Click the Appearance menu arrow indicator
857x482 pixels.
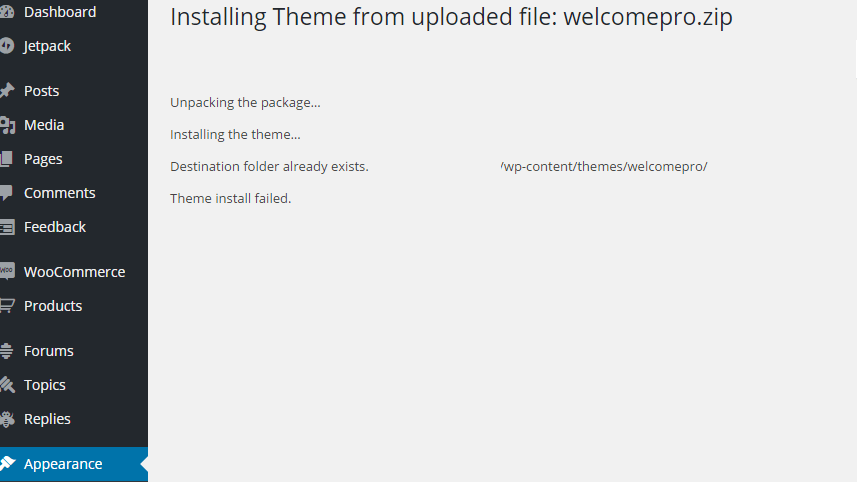(144, 464)
